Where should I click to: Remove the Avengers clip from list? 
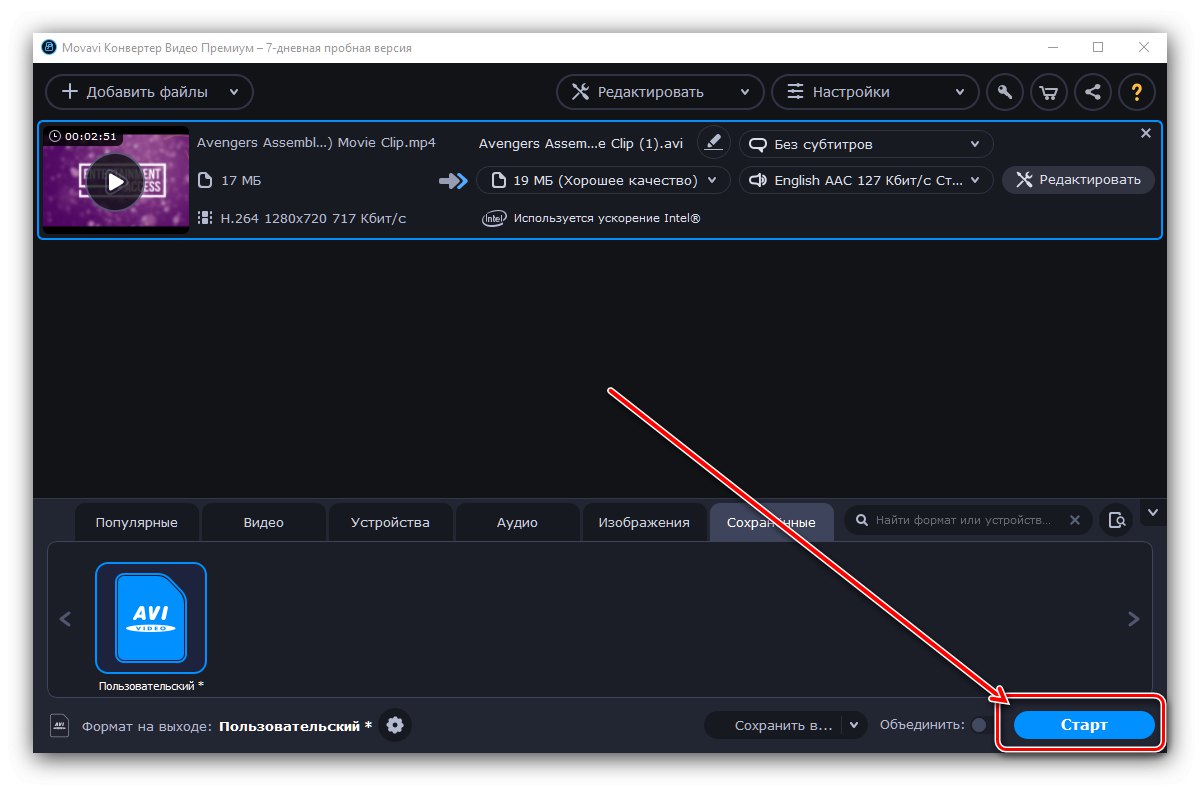tap(1146, 133)
